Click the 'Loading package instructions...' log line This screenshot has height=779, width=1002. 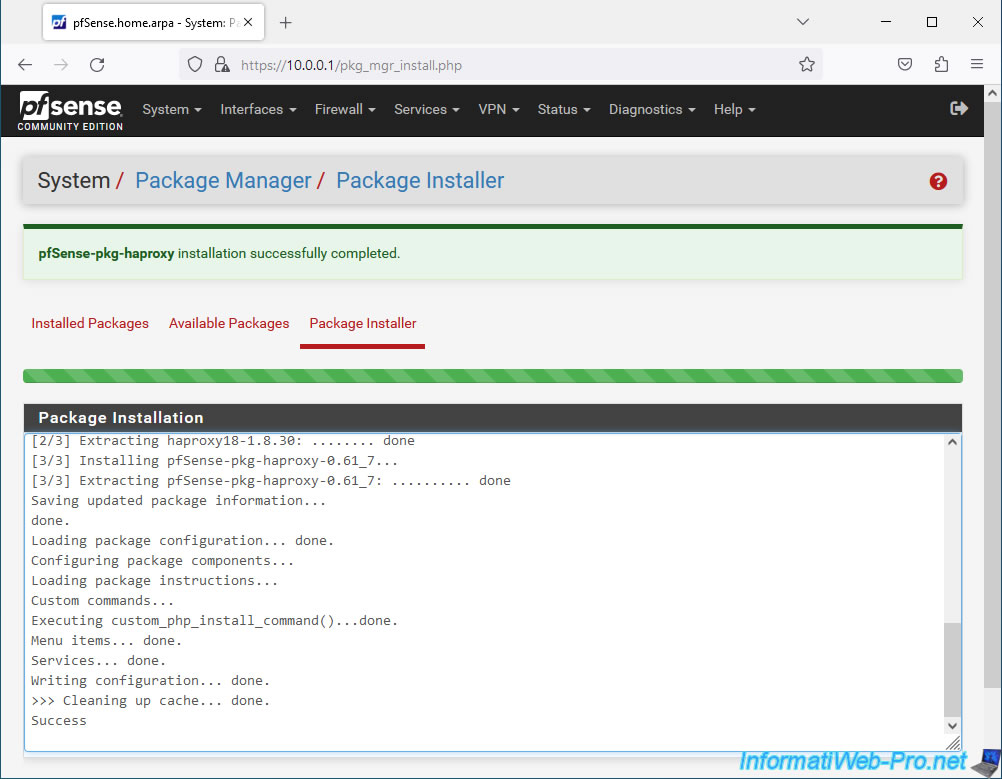(x=155, y=580)
